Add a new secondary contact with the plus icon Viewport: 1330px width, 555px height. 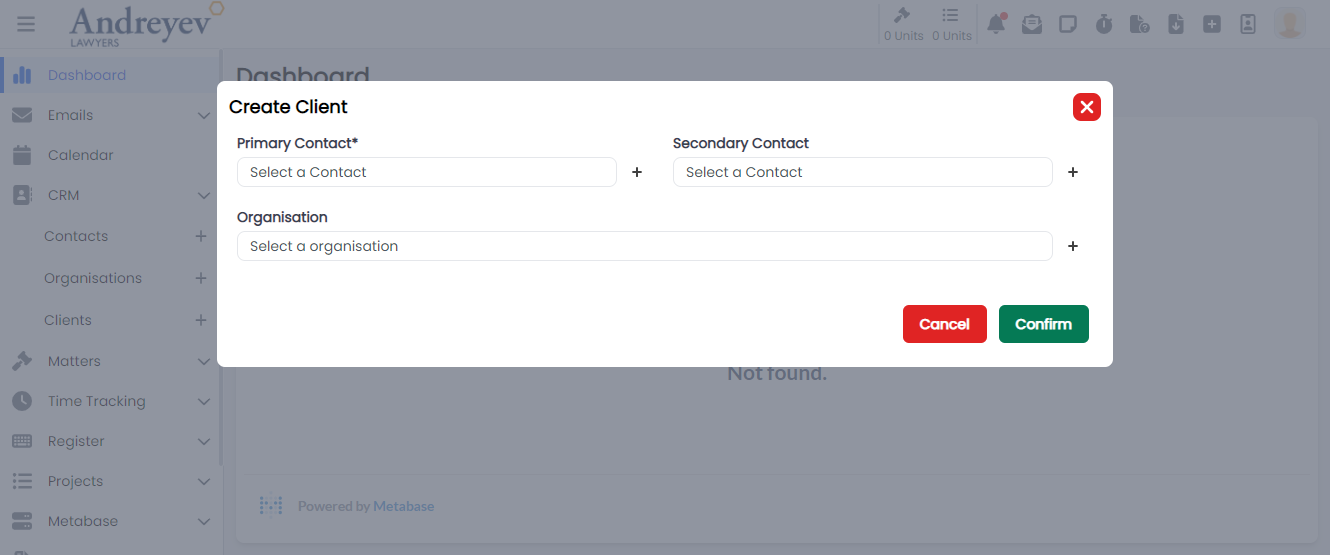point(1073,172)
